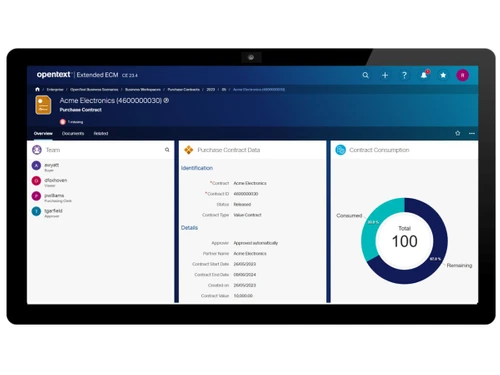Click the Team widget people icon
Image resolution: width=500 pixels, height=375 pixels.
[x=37, y=150]
